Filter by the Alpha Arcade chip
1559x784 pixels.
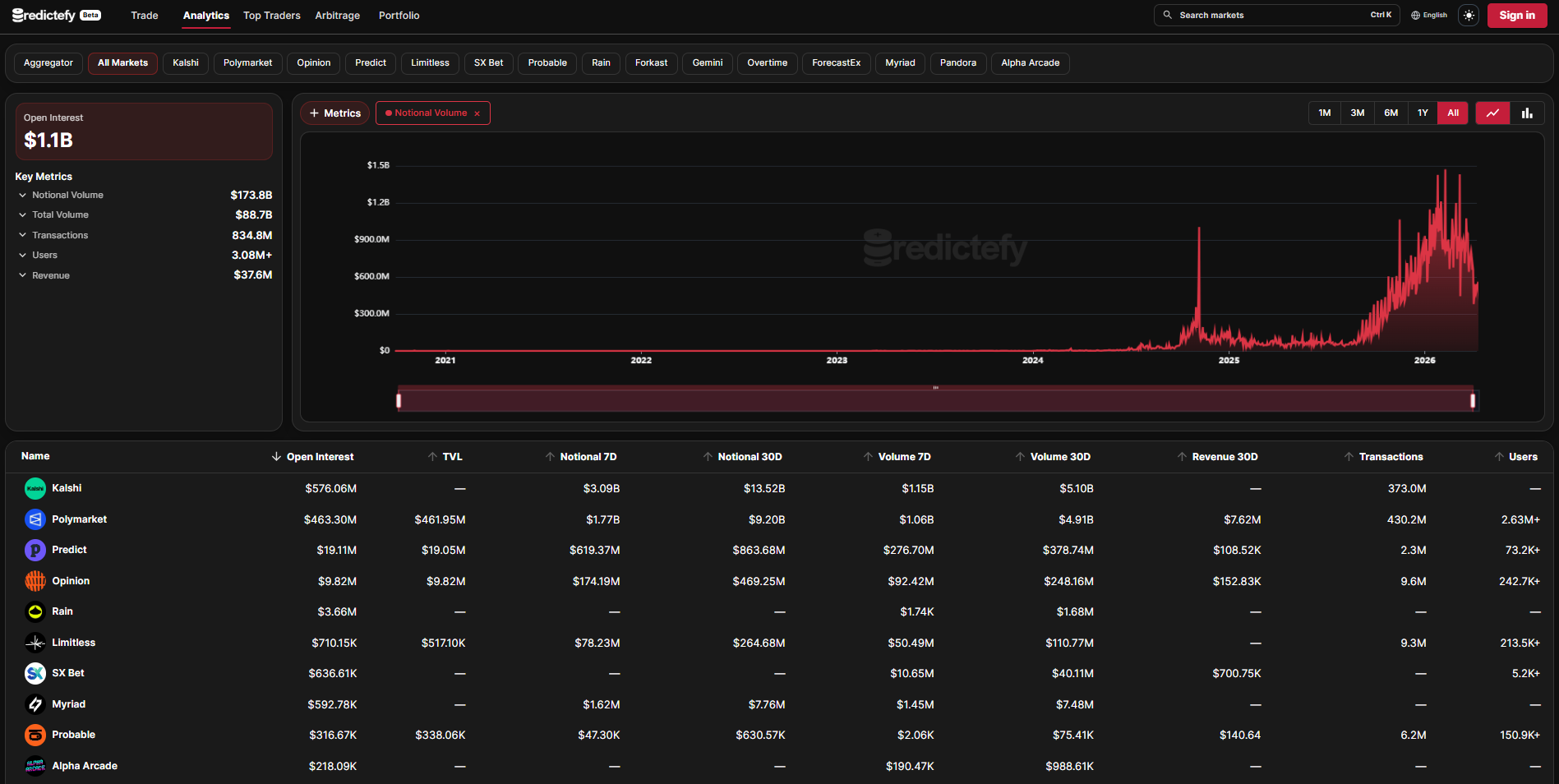click(1031, 63)
